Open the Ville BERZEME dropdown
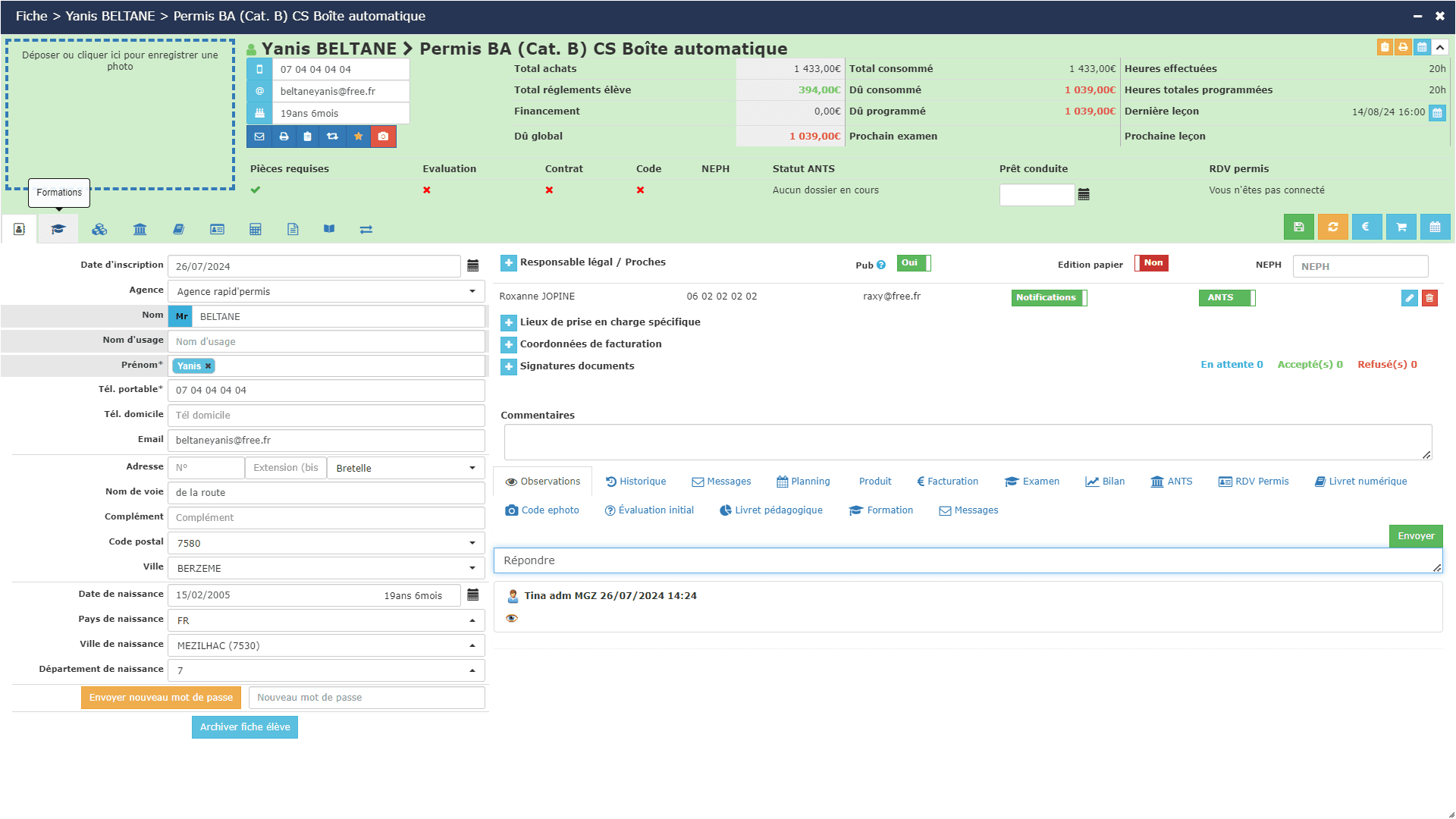Viewport: 1456px width, 819px height. click(326, 568)
